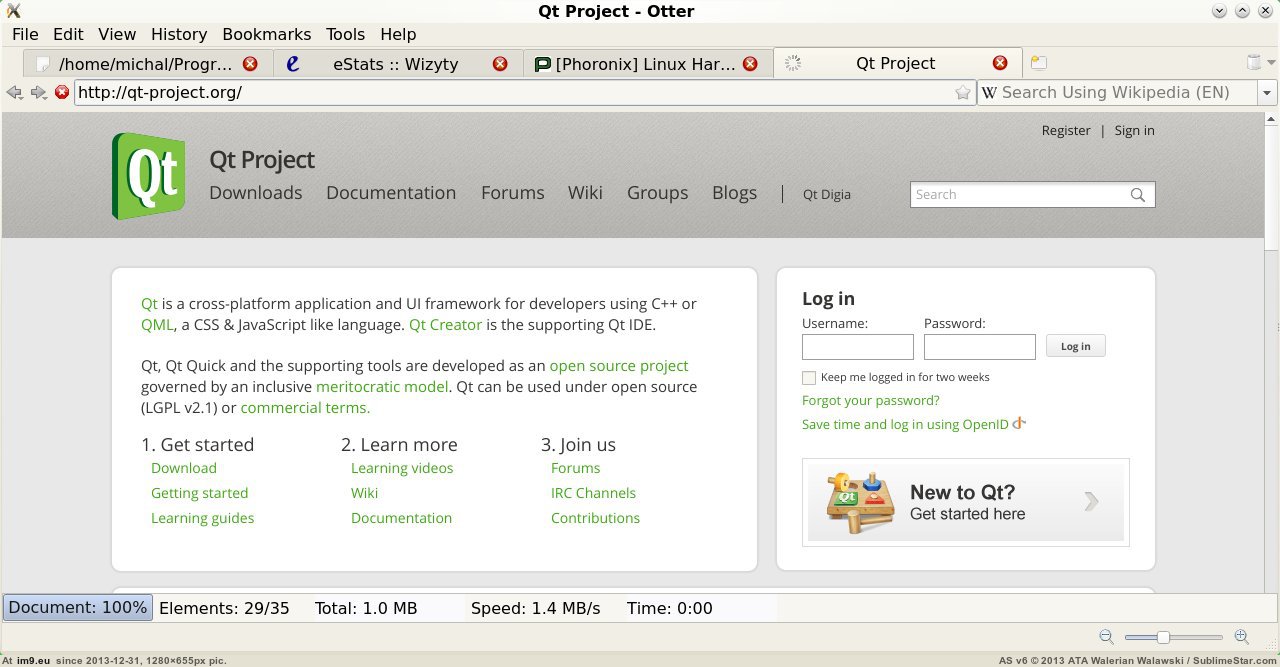Click the magnifier in the Qt site search box

pos(1138,195)
